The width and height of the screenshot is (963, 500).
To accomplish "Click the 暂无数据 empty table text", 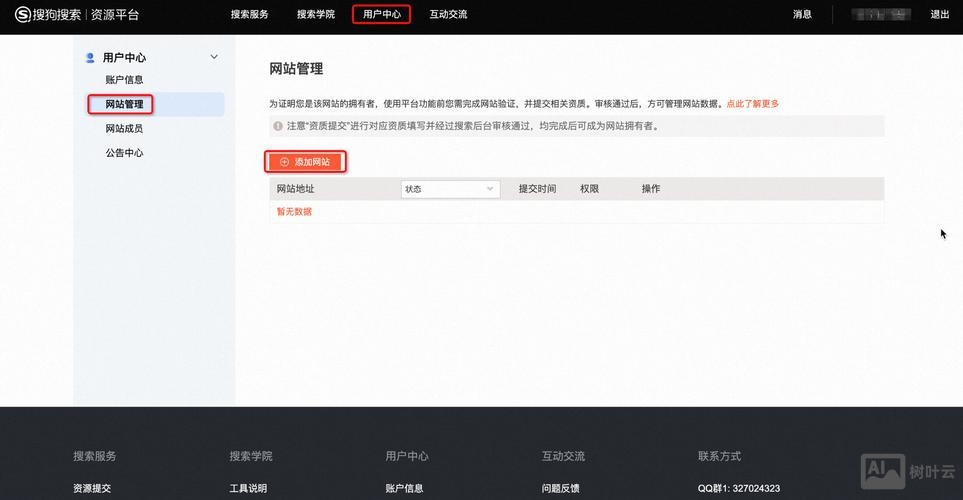I will click(x=294, y=211).
